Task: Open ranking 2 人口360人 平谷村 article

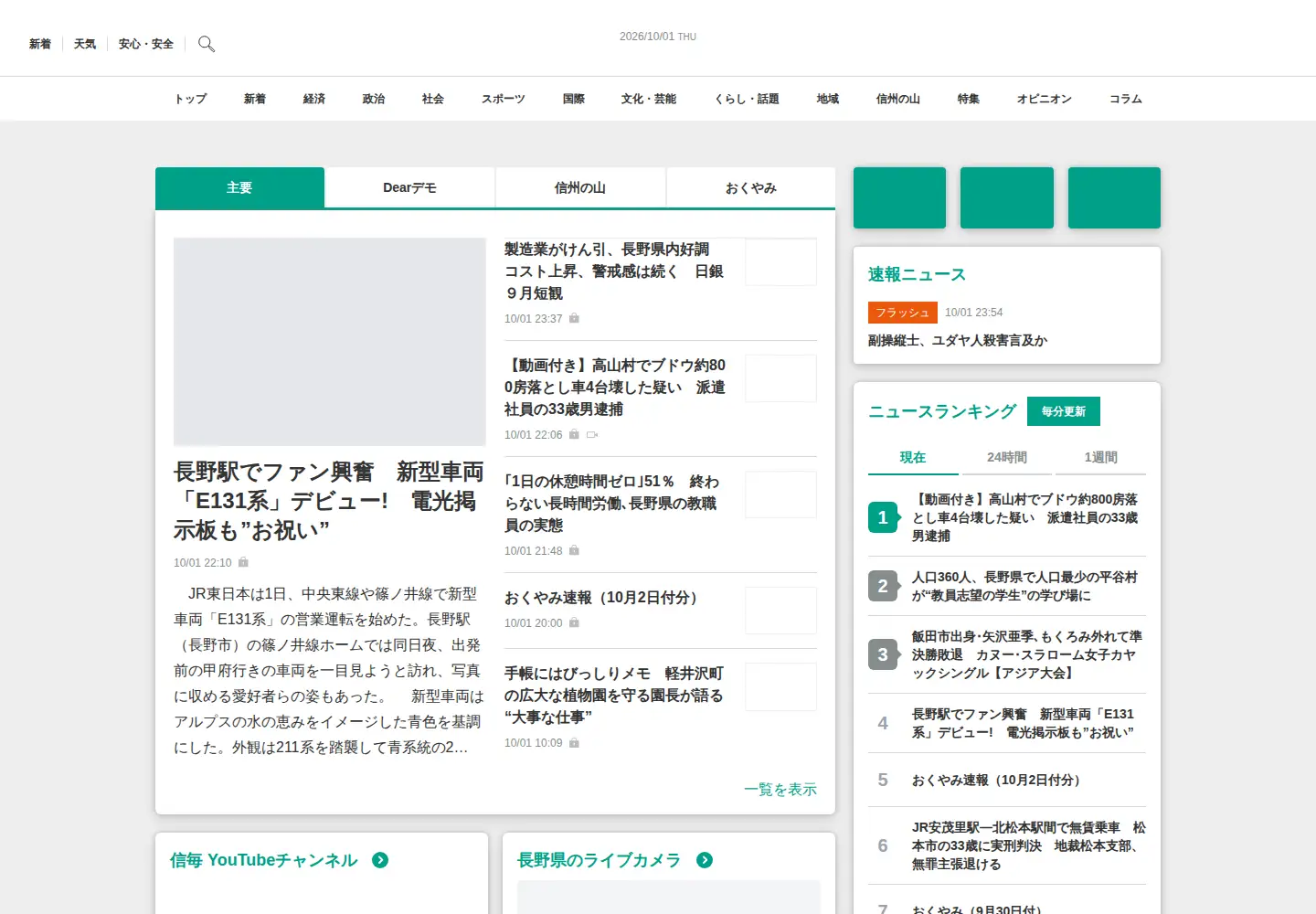Action: click(1024, 586)
